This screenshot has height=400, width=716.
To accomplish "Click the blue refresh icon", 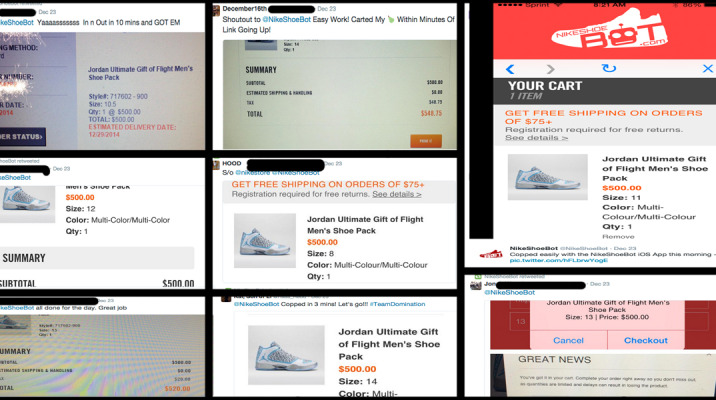I will [x=609, y=68].
